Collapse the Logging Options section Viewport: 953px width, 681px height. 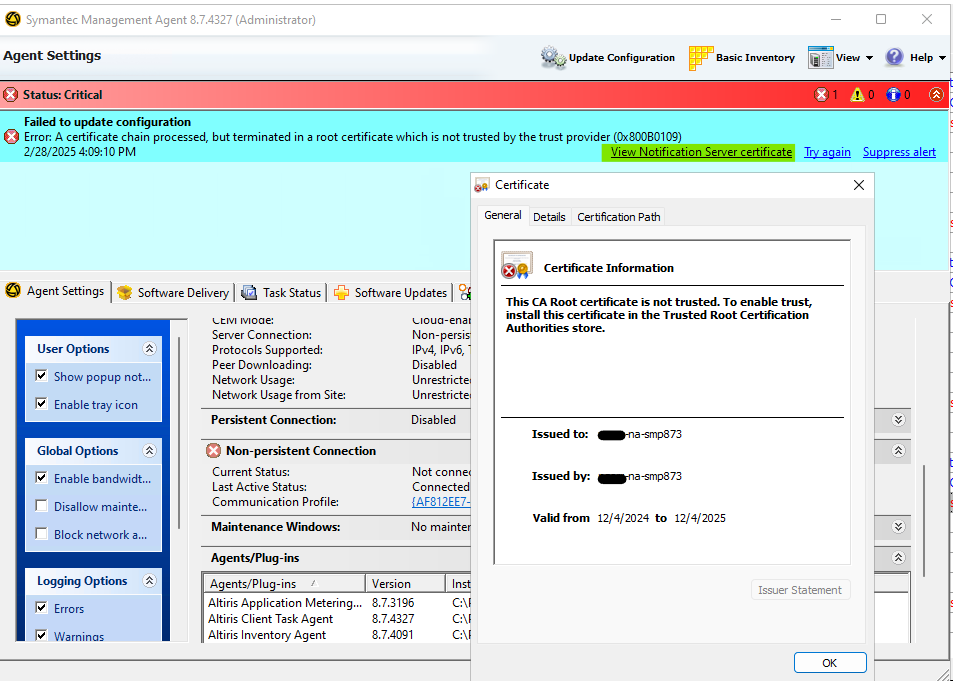coord(149,581)
